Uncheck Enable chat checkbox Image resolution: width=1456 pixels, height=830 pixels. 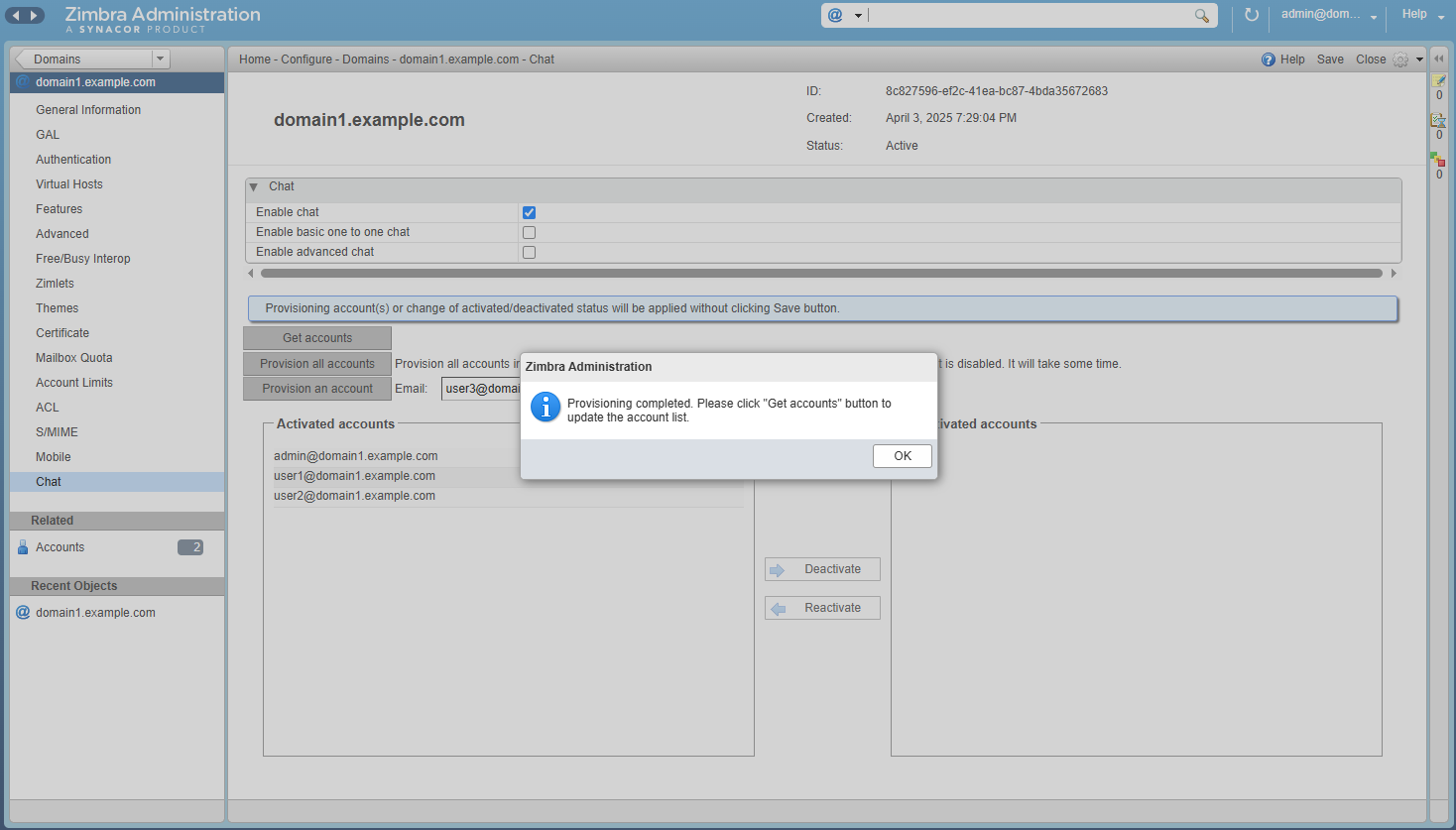pyautogui.click(x=529, y=212)
